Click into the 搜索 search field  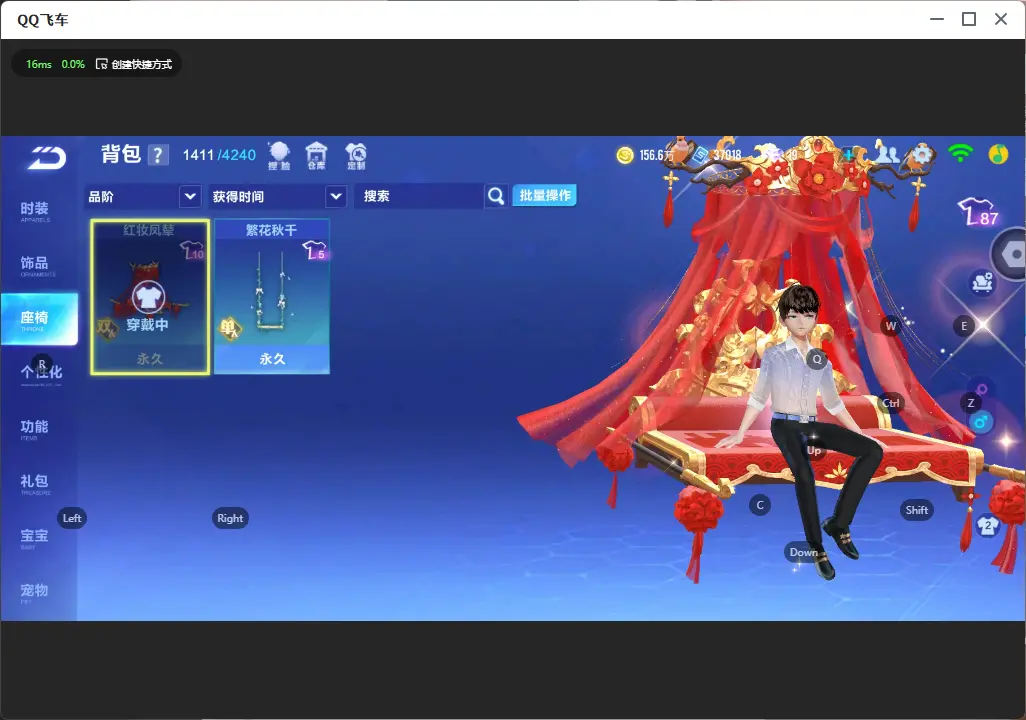coord(419,196)
